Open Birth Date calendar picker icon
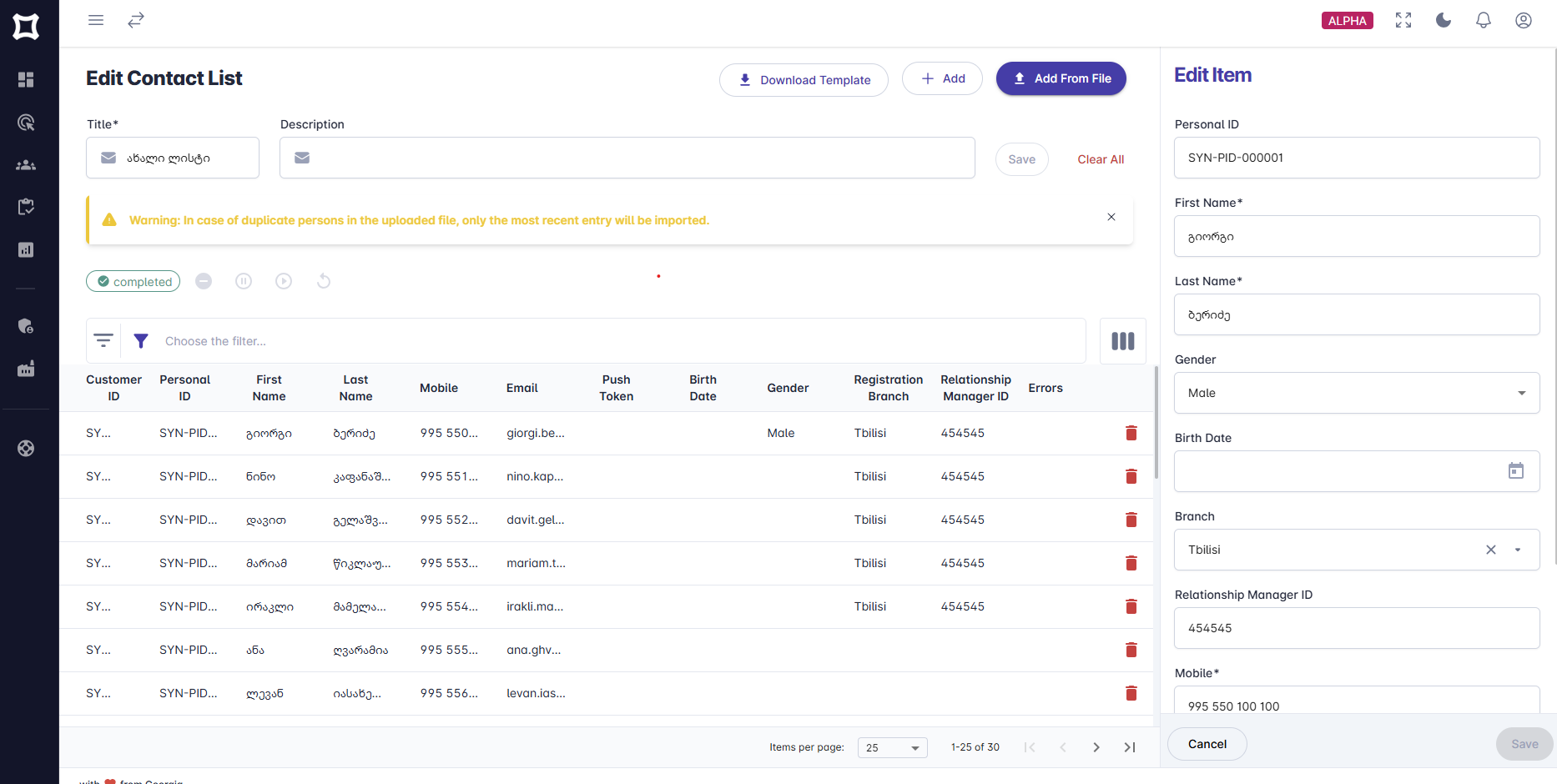The height and width of the screenshot is (784, 1557). (1516, 471)
